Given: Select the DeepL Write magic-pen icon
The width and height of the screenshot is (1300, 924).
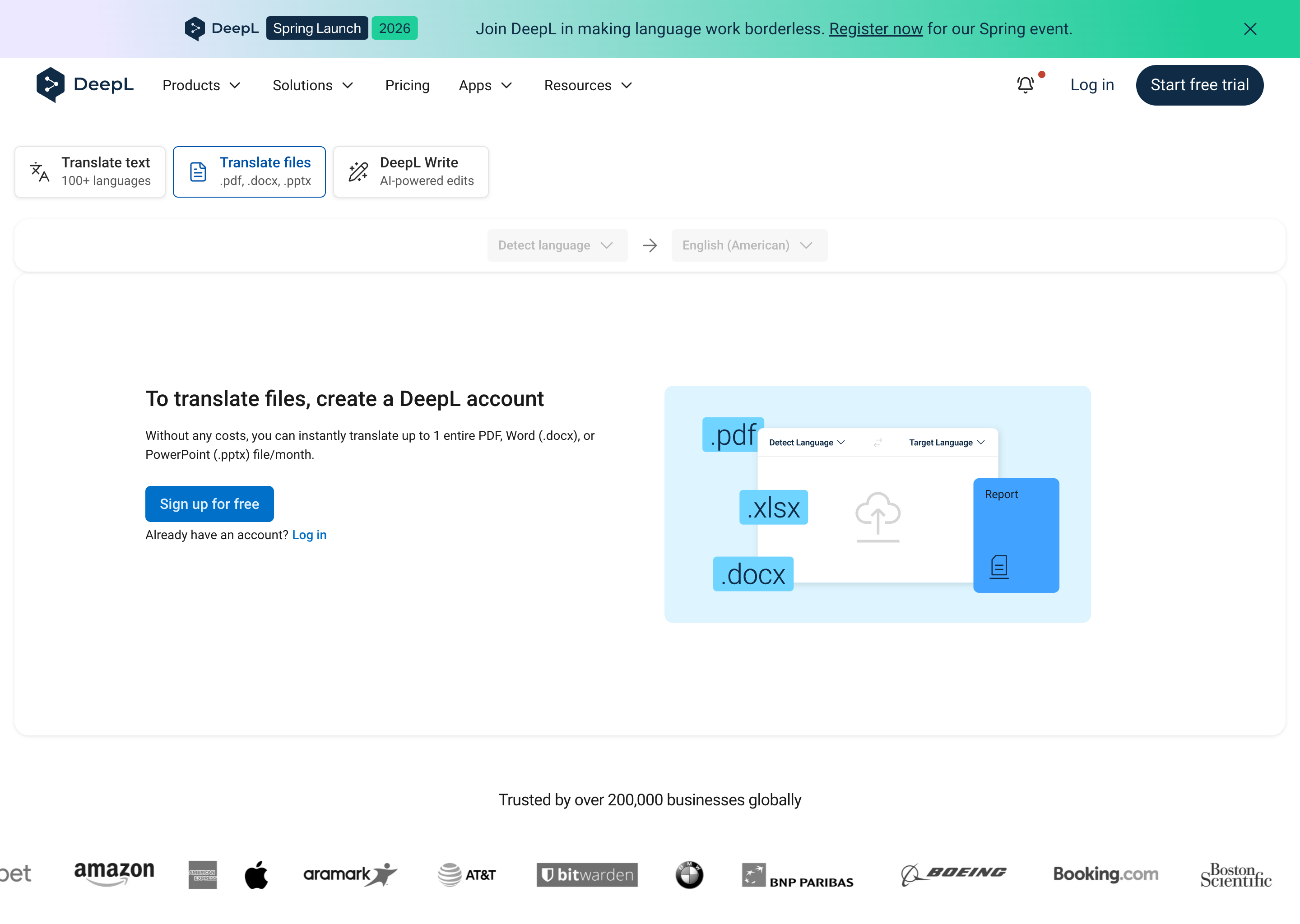Looking at the screenshot, I should (x=357, y=171).
